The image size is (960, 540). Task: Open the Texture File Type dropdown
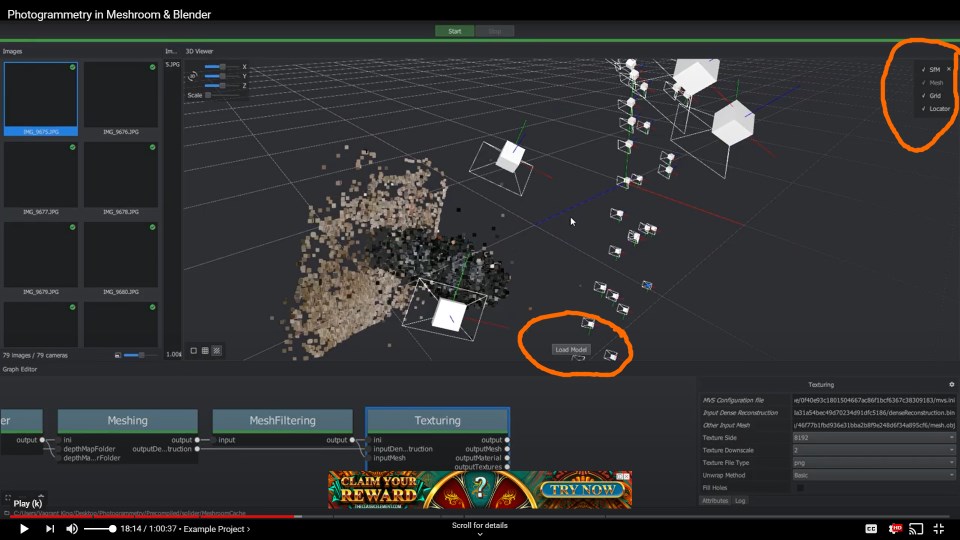tap(874, 463)
